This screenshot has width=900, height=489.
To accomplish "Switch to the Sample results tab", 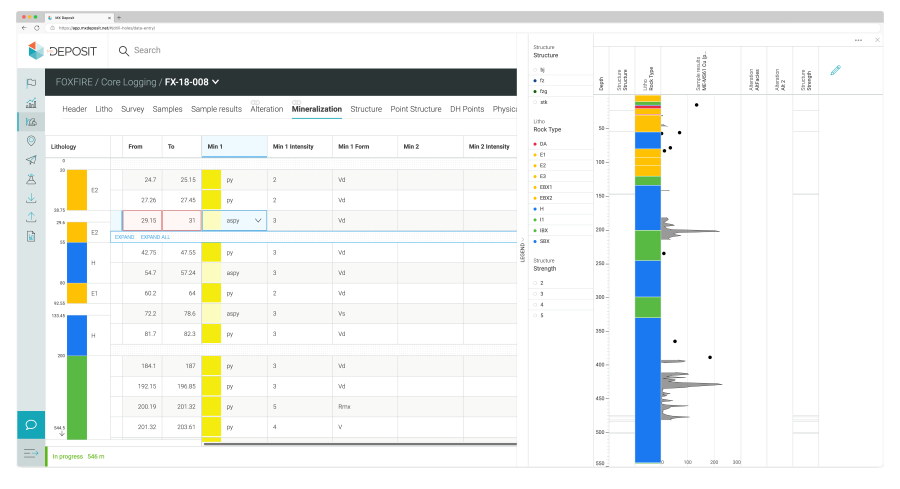I will 216,109.
